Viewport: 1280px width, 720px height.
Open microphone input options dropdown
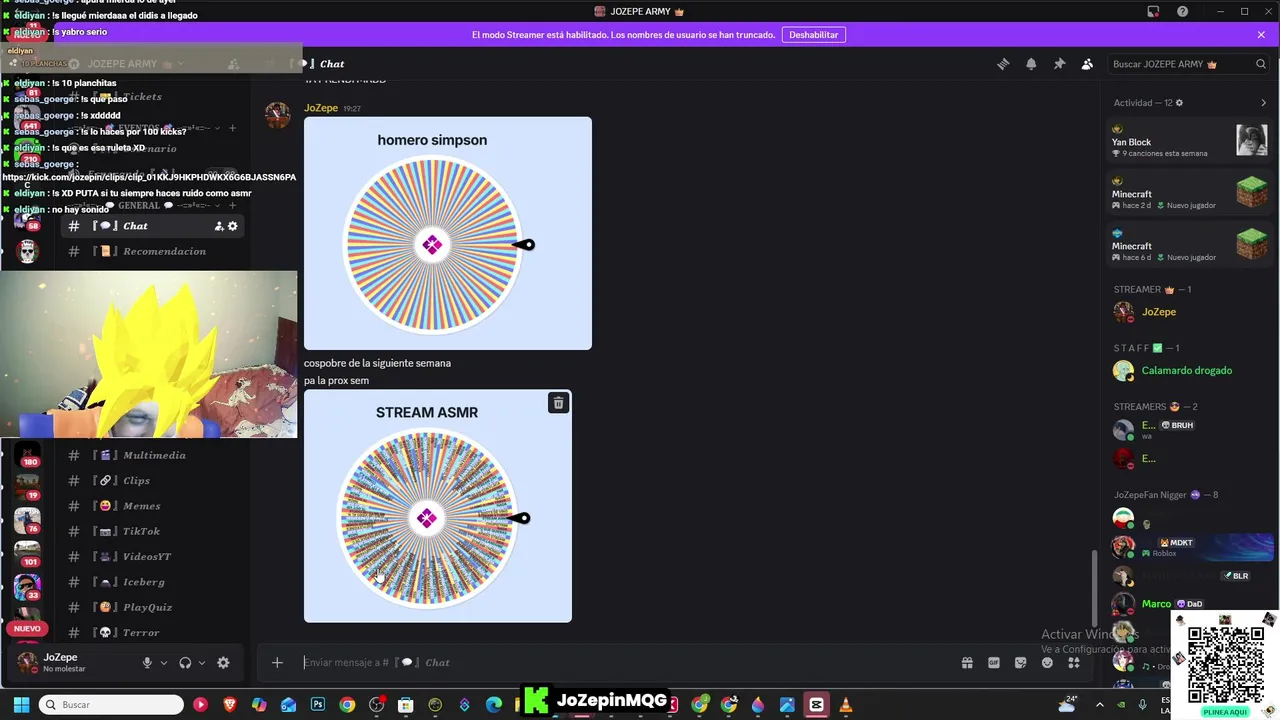(164, 662)
